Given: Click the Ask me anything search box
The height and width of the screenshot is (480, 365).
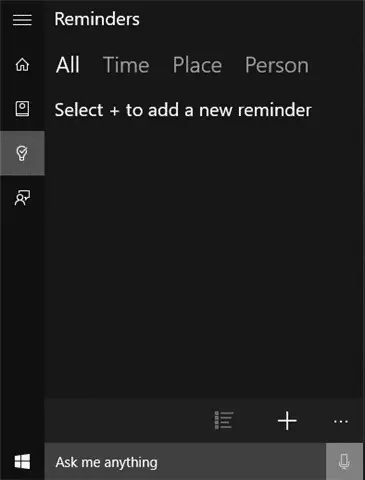Looking at the screenshot, I should 185,462.
